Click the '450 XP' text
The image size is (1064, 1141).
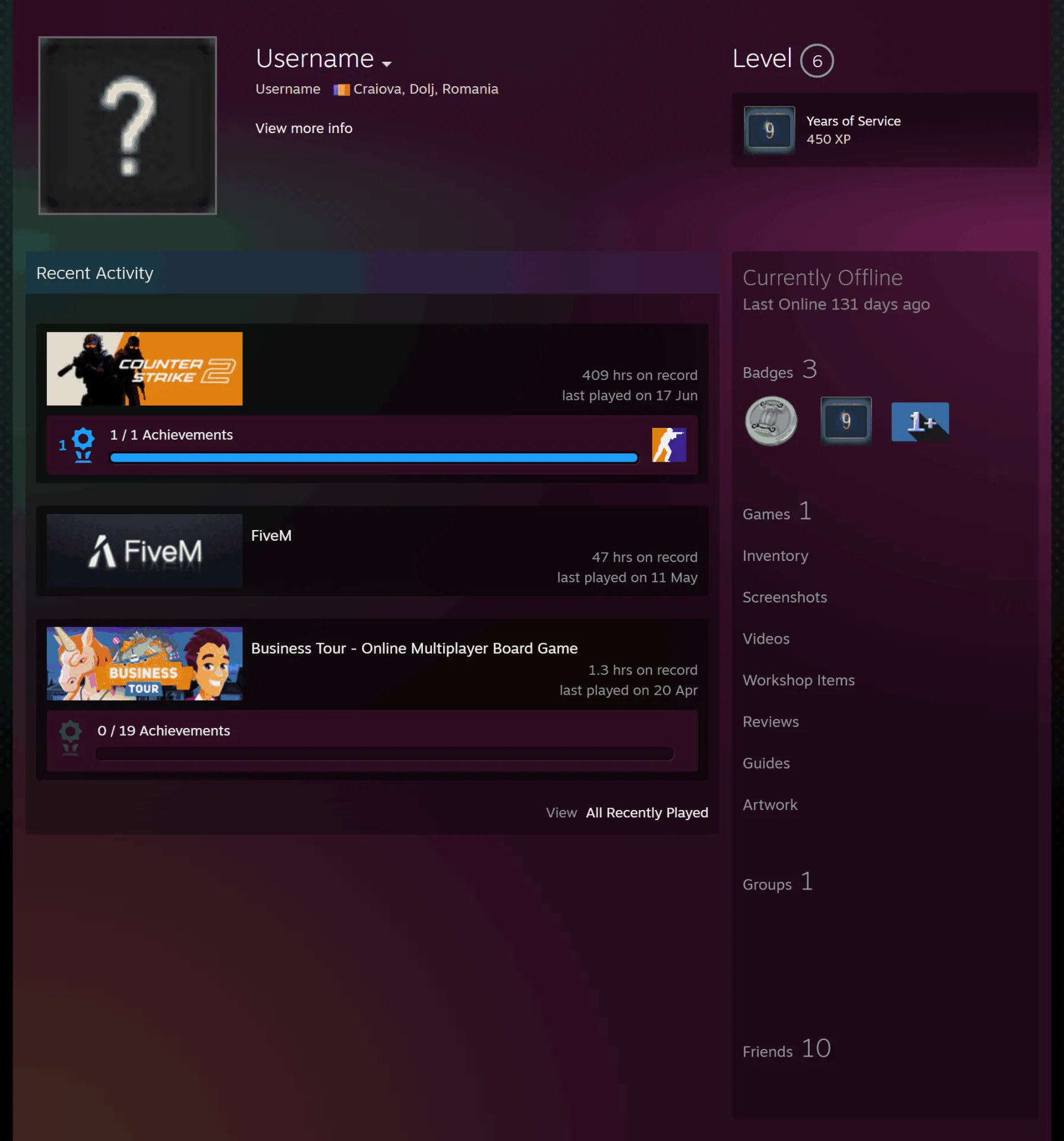pyautogui.click(x=828, y=139)
